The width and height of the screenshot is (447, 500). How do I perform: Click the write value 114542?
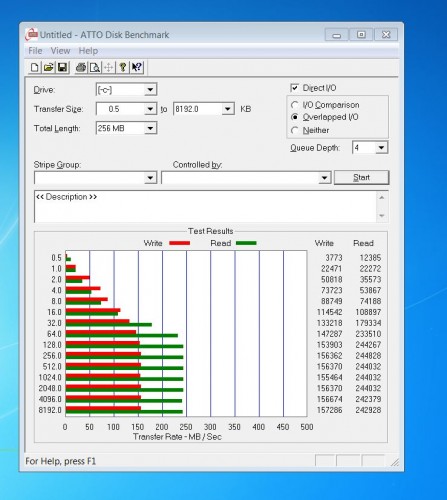point(329,312)
